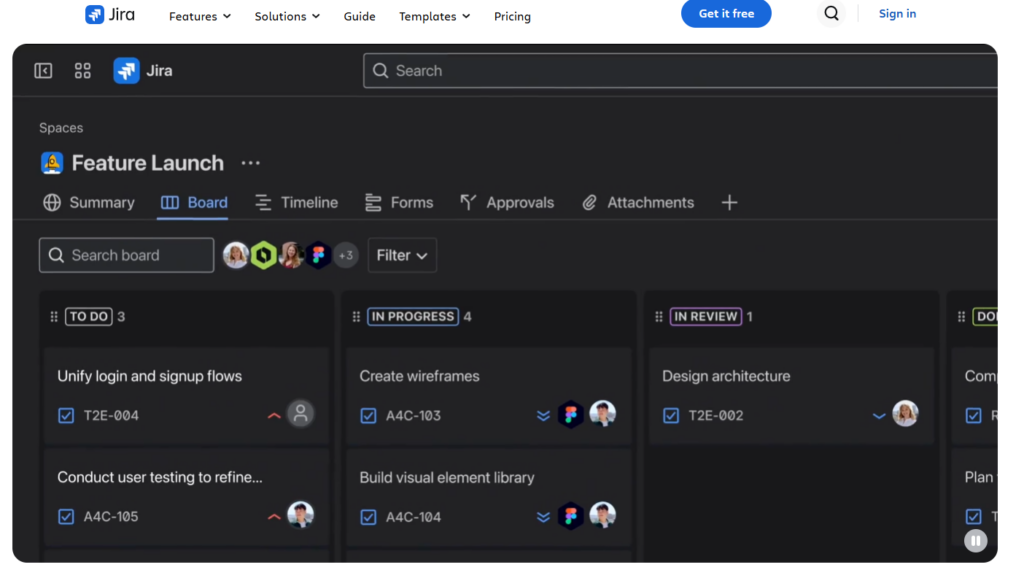Screen dimensions: 1024x578
Task: Click the unassigned avatar on T2E-004
Action: 300,413
